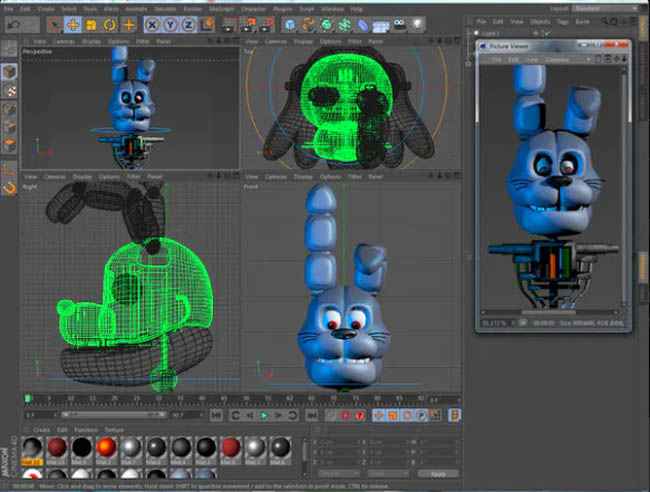Open the render settings clapperboard icon
Viewport: 650px width, 492px height.
pos(267,25)
